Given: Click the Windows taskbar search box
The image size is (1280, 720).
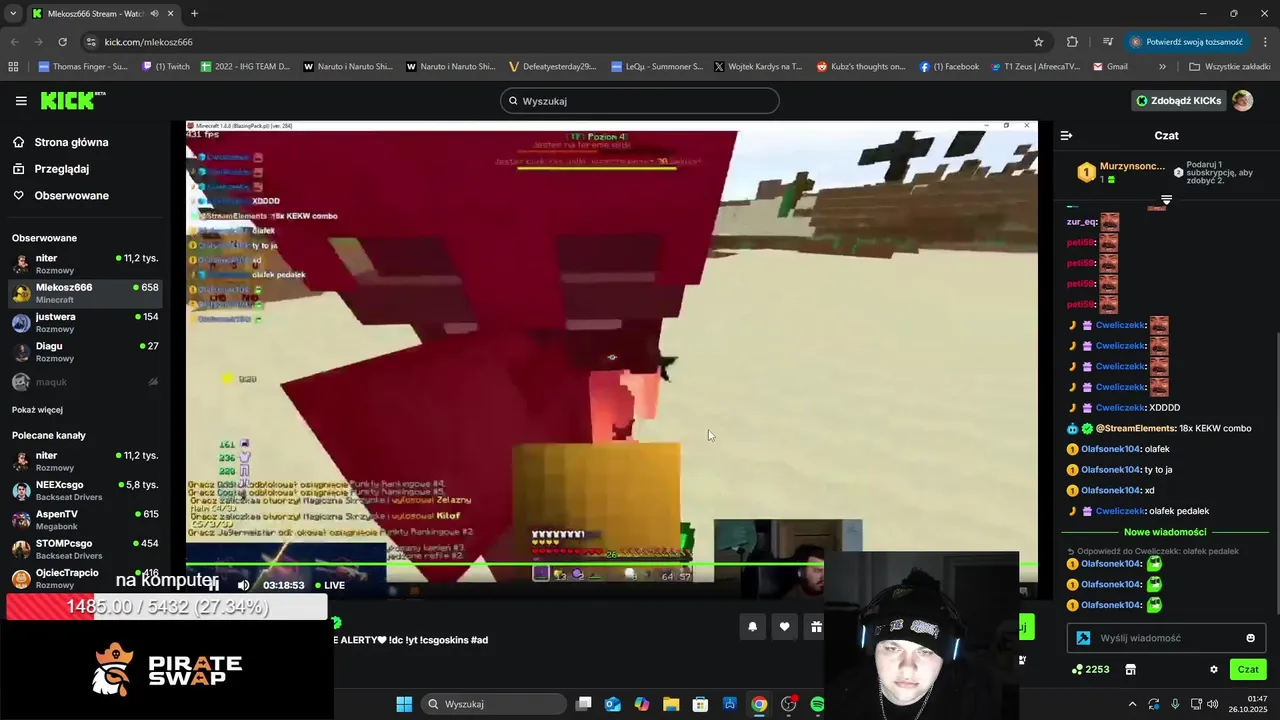Looking at the screenshot, I should click(494, 704).
